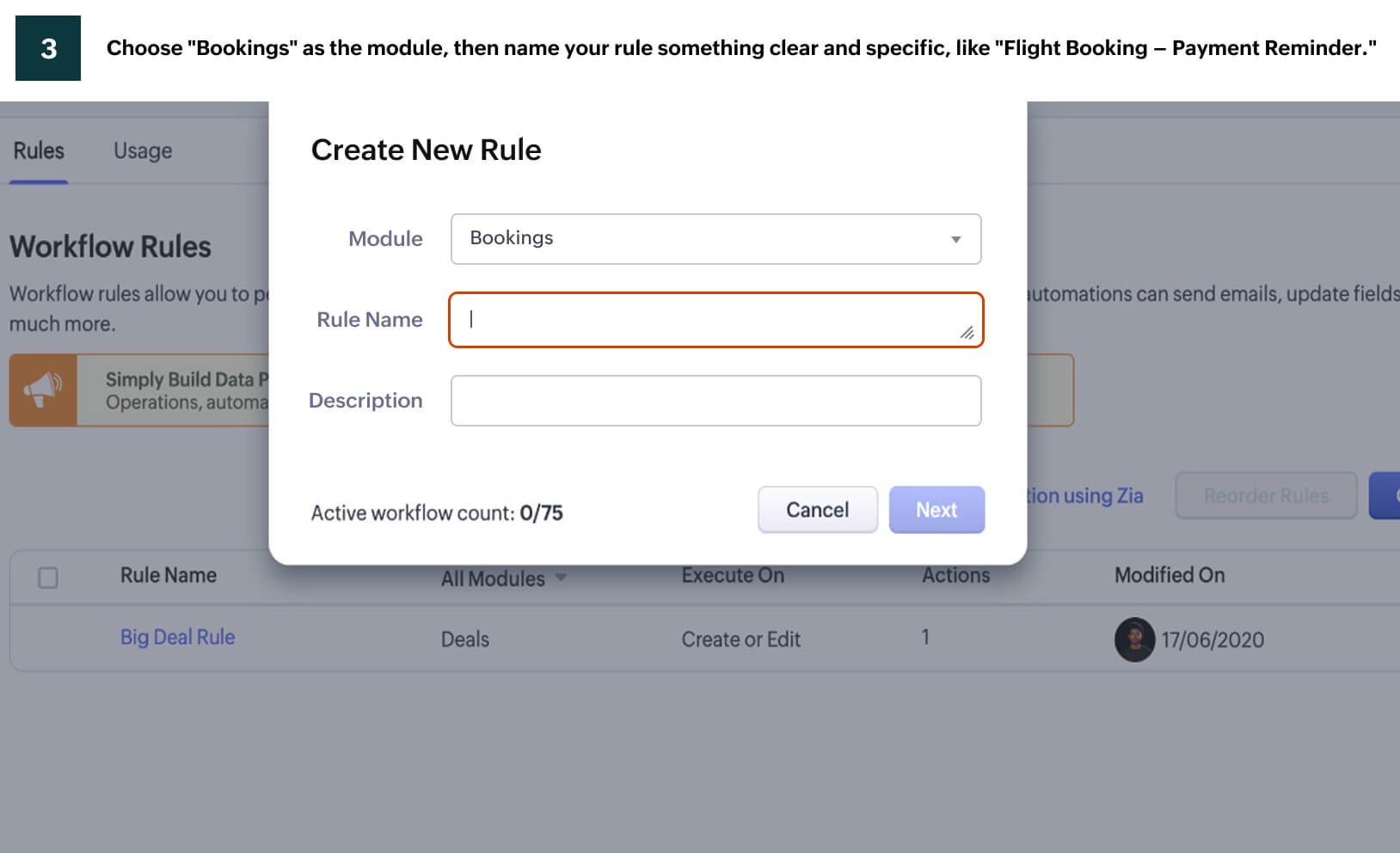Sort by the Modified On column header
Viewport: 1400px width, 853px height.
tap(1170, 575)
